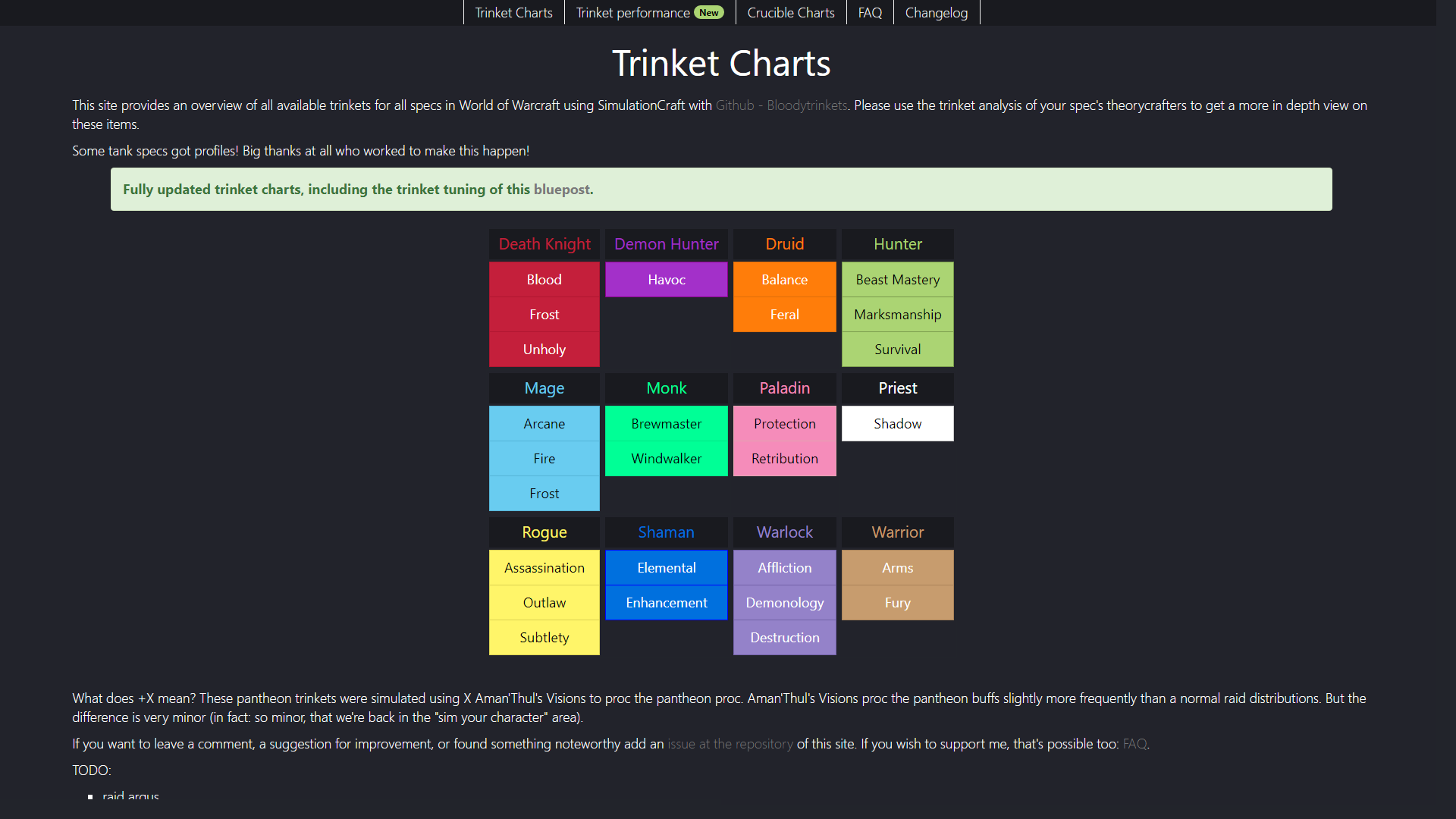The height and width of the screenshot is (819, 1456).
Task: Click the New badge beside Trinket performance
Action: click(709, 13)
